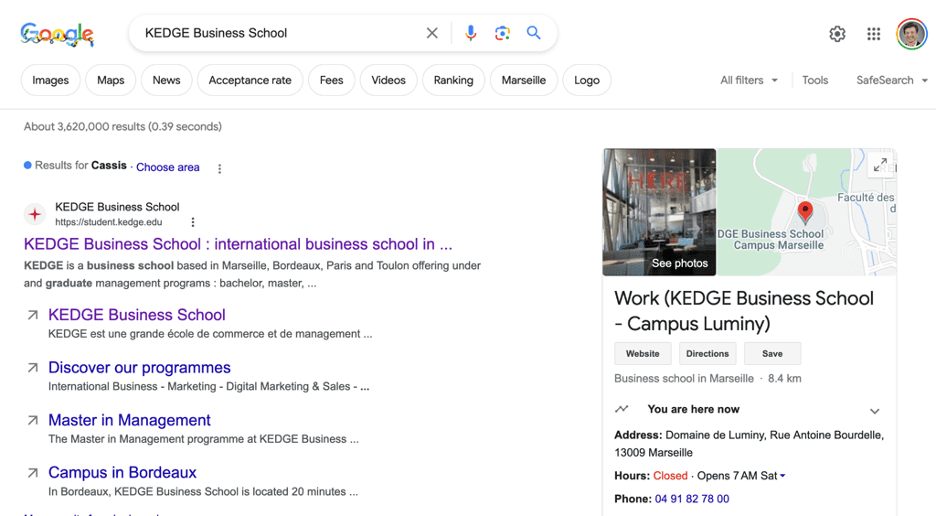Clear the search box with X icon
The image size is (936, 516).
tap(432, 33)
